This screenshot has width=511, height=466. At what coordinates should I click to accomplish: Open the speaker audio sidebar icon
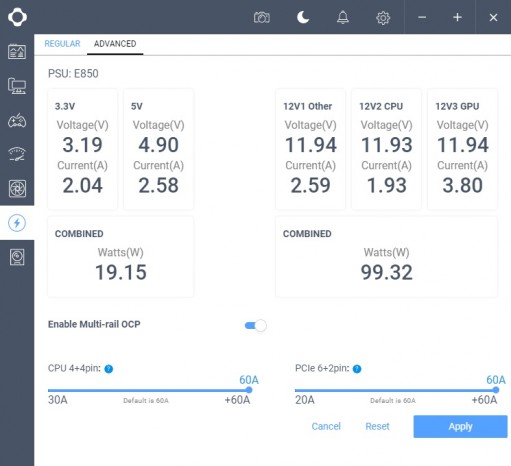pos(17,257)
